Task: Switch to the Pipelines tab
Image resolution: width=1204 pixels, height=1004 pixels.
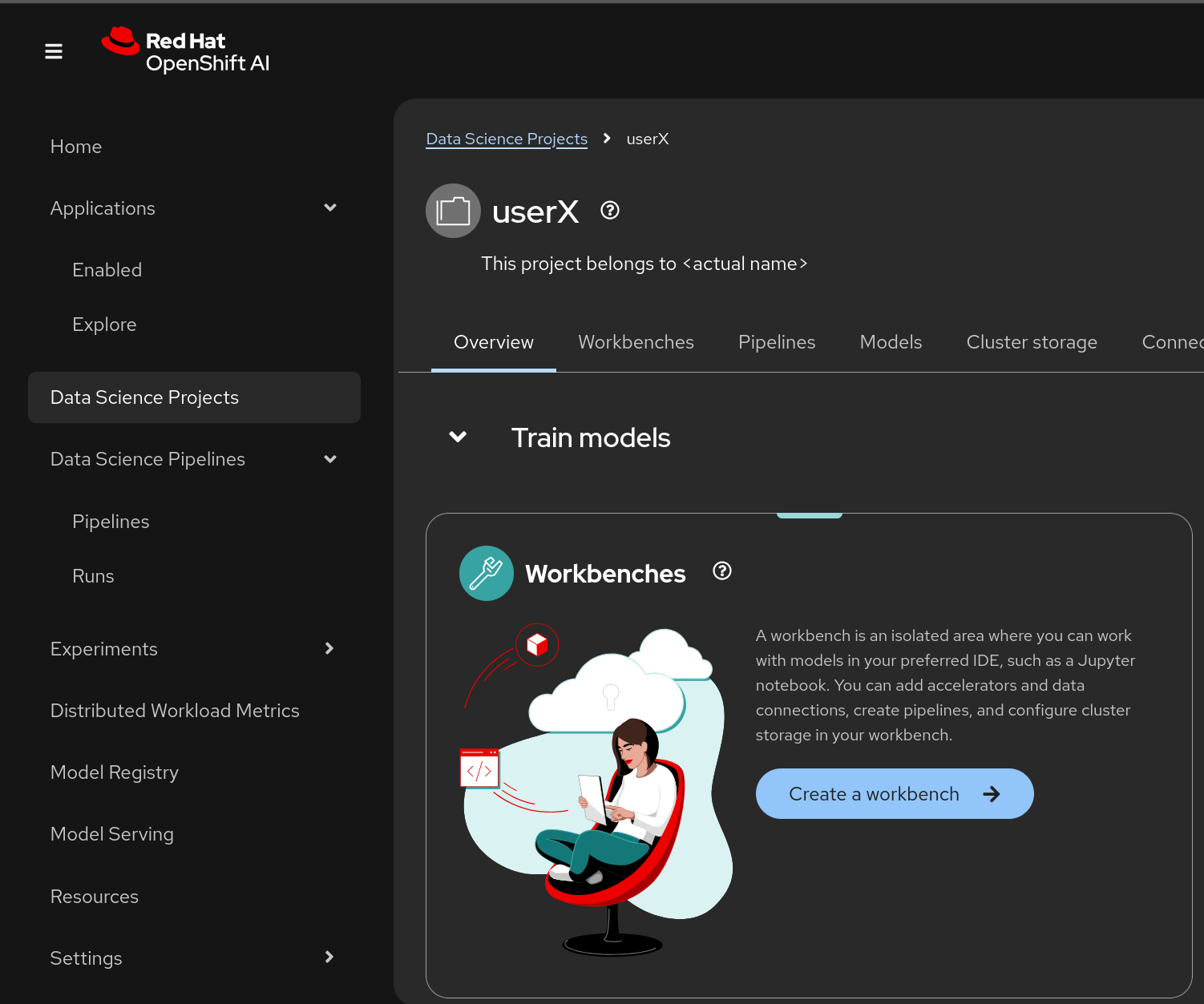Action: click(x=777, y=342)
